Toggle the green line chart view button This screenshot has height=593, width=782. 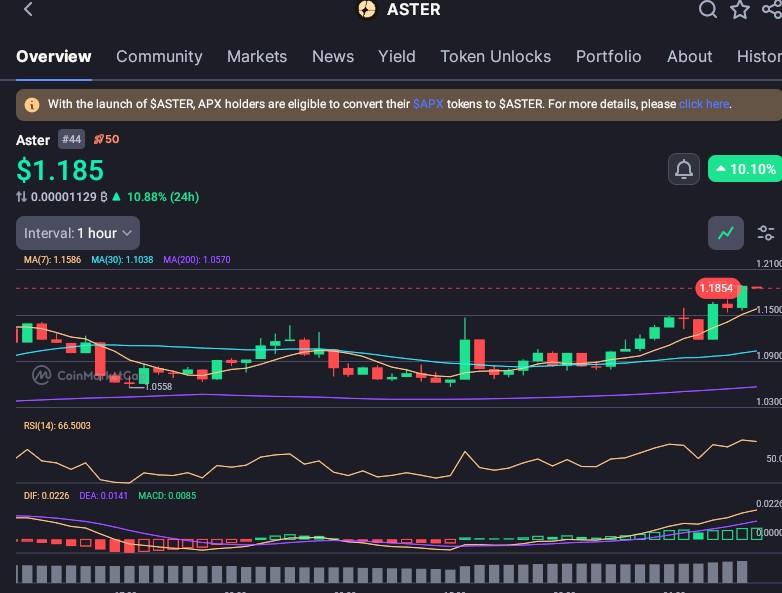click(x=726, y=233)
